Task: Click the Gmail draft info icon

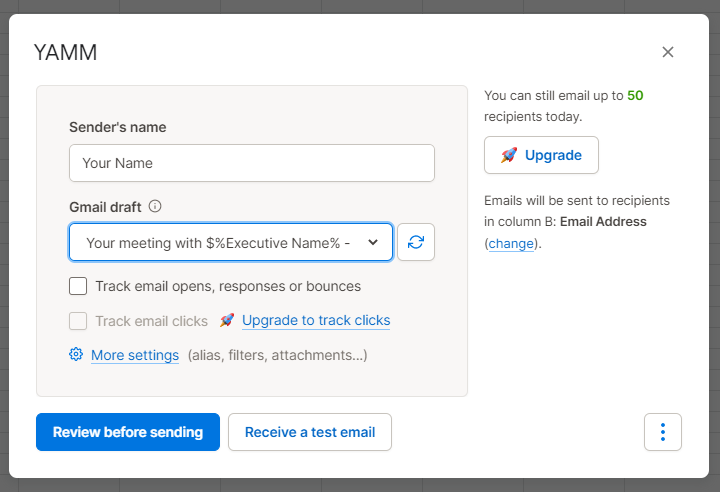Action: point(155,206)
